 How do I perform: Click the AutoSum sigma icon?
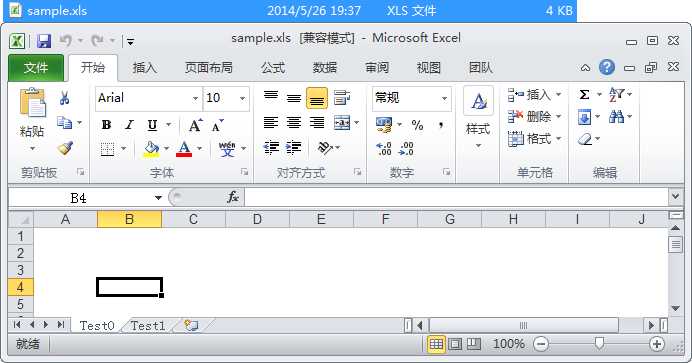pyautogui.click(x=584, y=94)
